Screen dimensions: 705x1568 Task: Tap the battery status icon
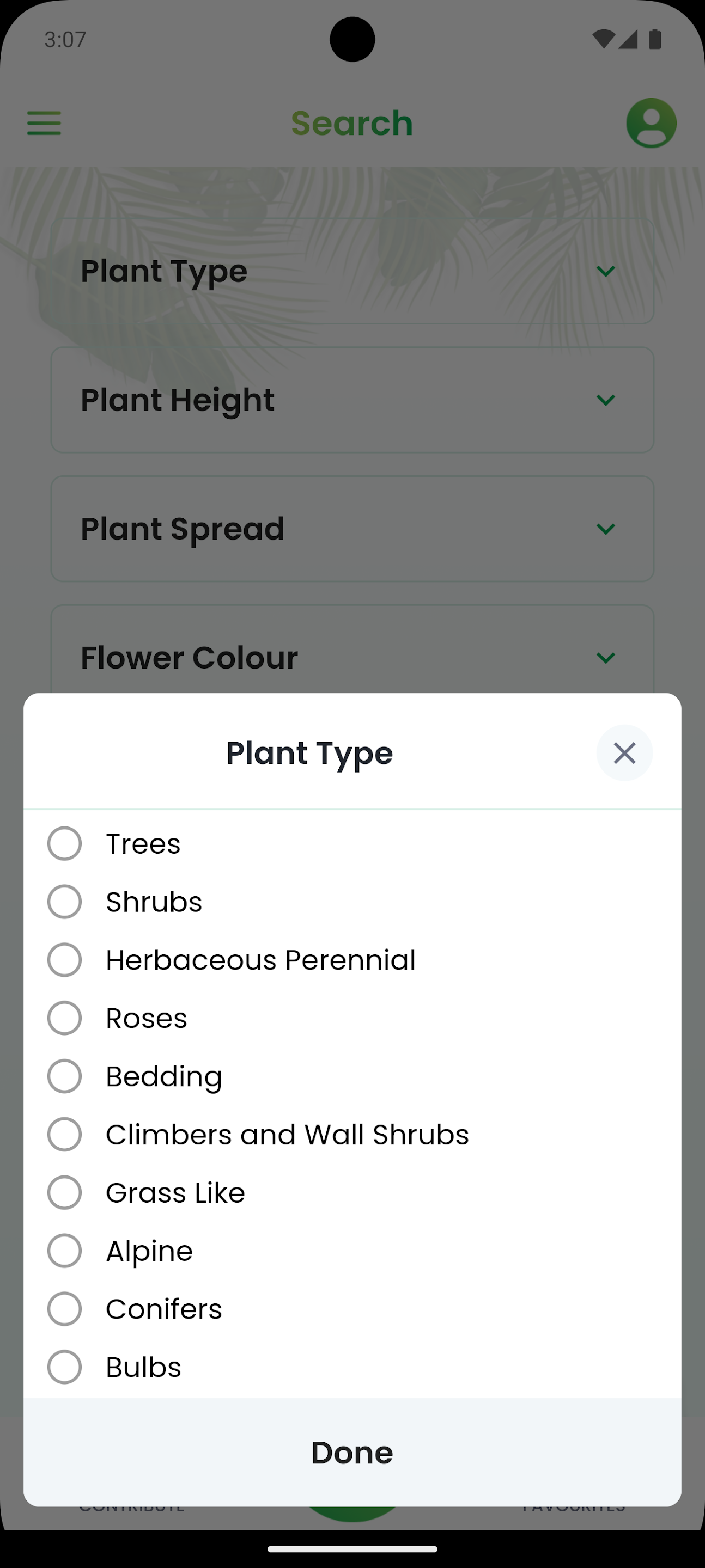[x=655, y=40]
